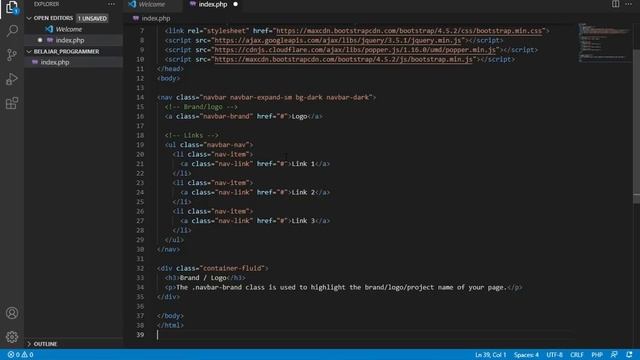Image resolution: width=640 pixels, height=360 pixels.
Task: Open jquery.min.js URL link on line 8
Action: tap(337, 40)
